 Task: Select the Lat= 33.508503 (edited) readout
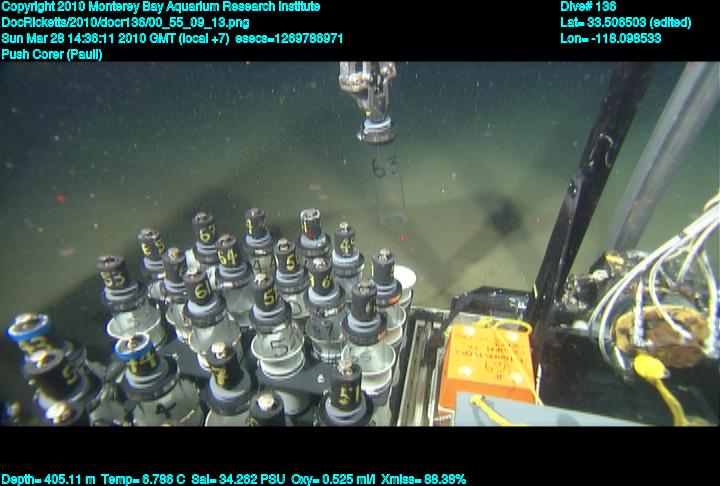625,23
